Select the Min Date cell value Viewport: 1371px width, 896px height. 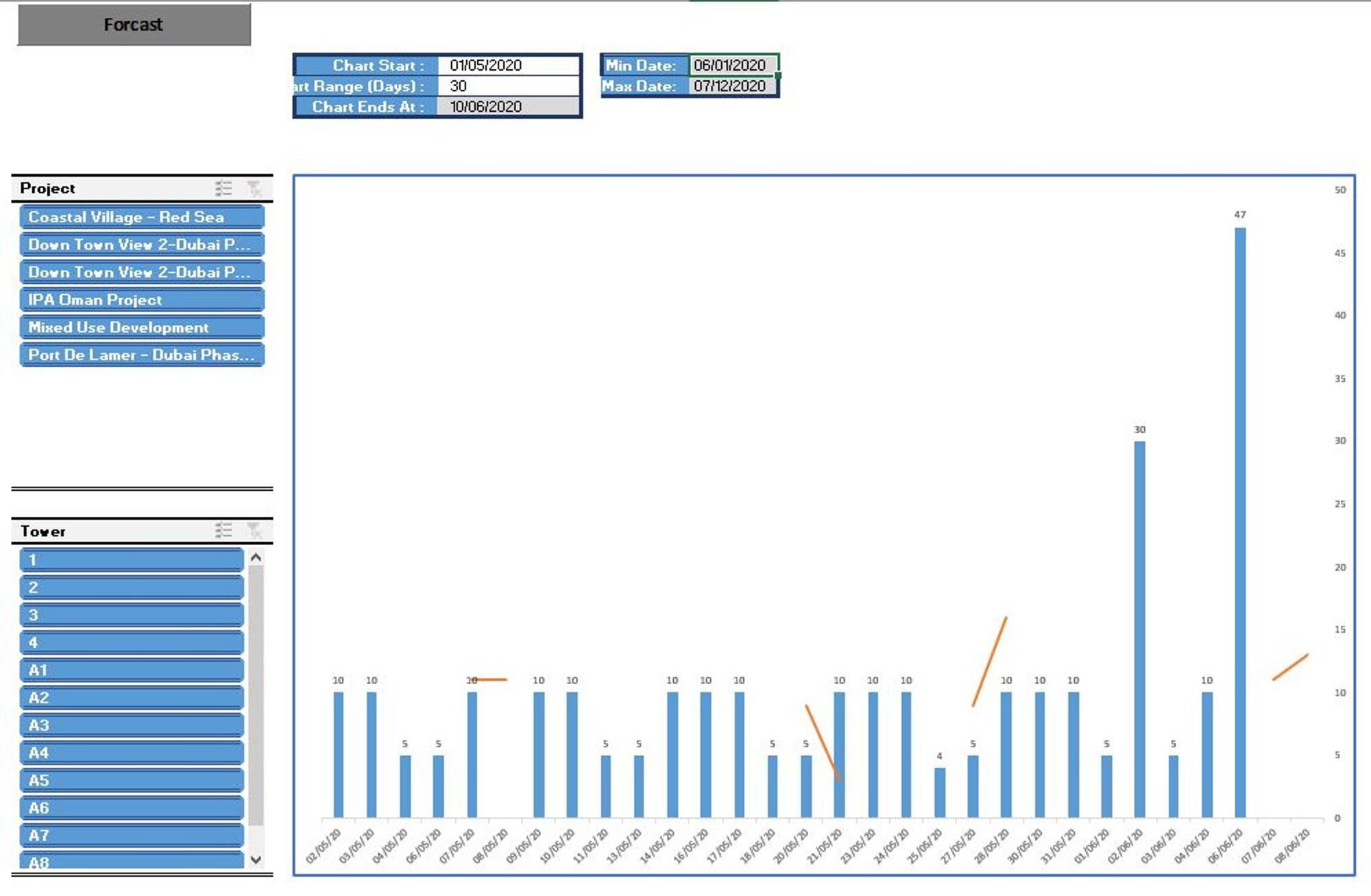(731, 65)
